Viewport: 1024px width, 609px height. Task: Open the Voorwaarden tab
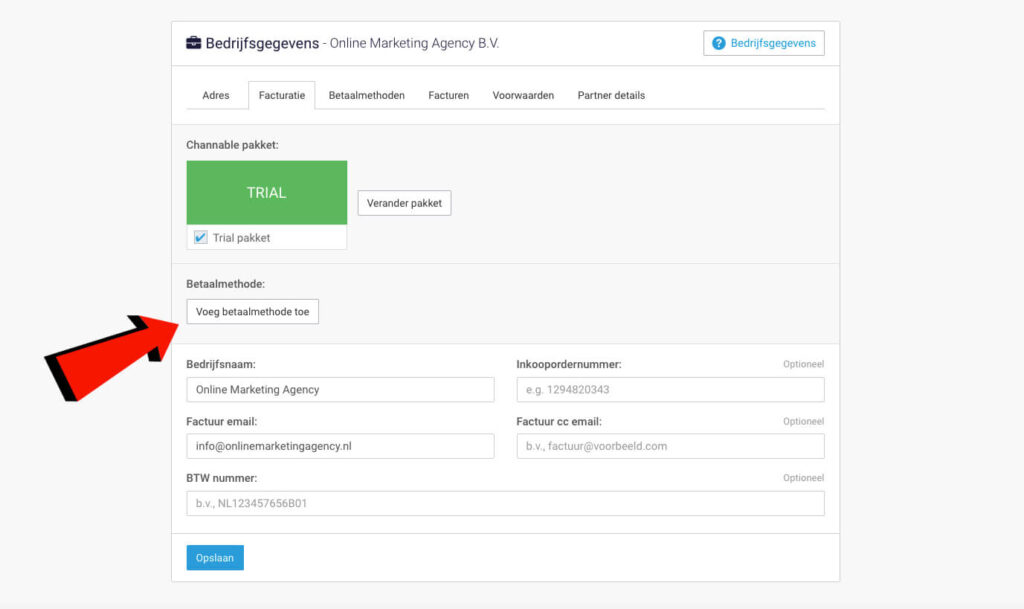[x=523, y=96]
